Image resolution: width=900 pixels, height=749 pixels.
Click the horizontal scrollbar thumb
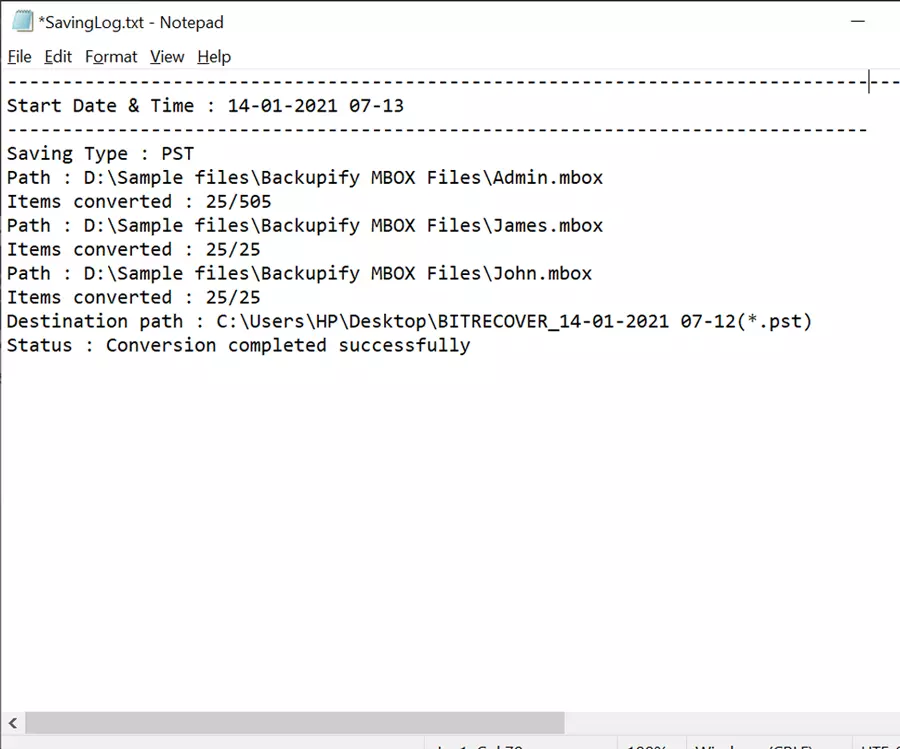pyautogui.click(x=295, y=723)
